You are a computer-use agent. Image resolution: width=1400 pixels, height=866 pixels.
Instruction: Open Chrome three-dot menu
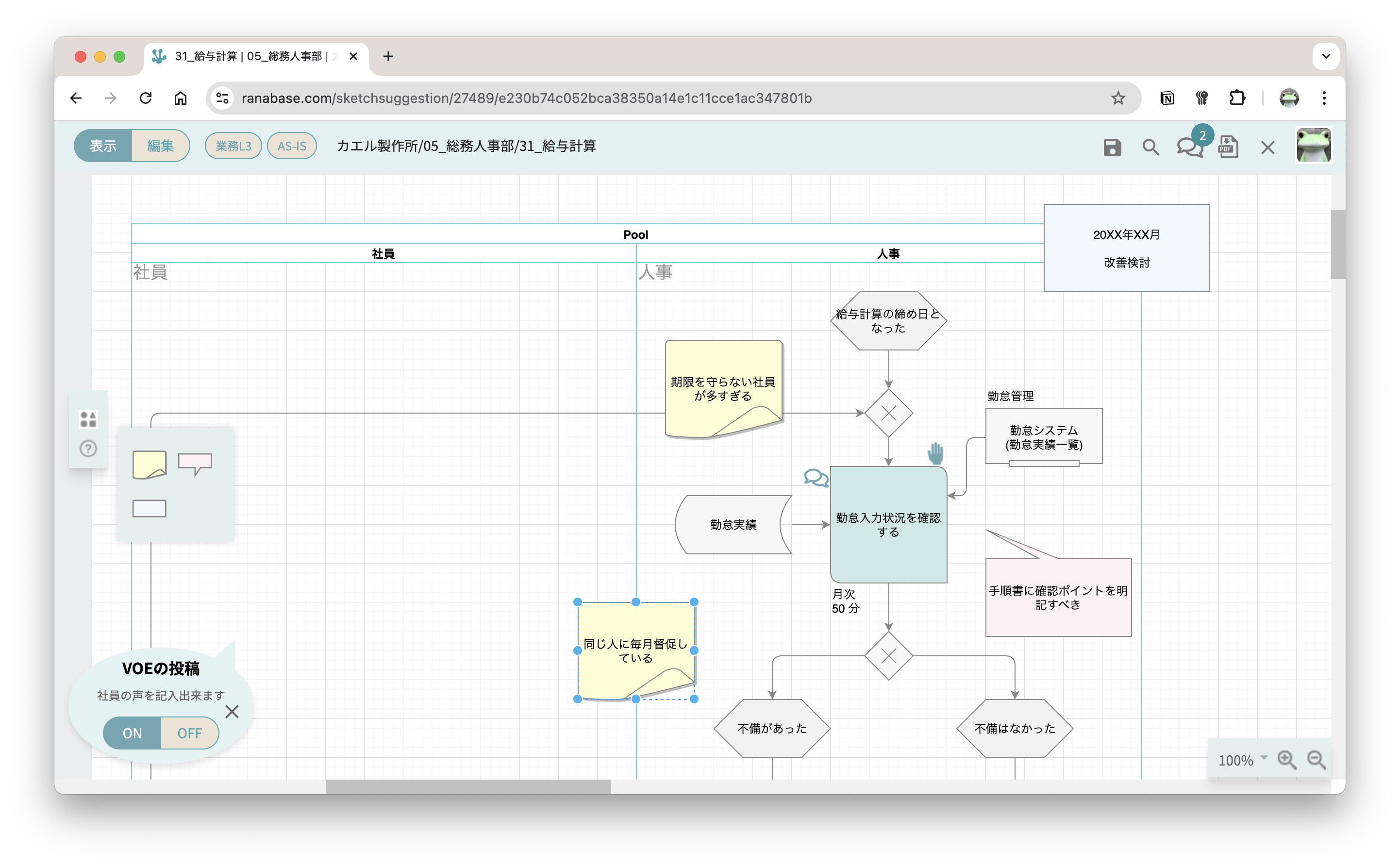pos(1324,98)
